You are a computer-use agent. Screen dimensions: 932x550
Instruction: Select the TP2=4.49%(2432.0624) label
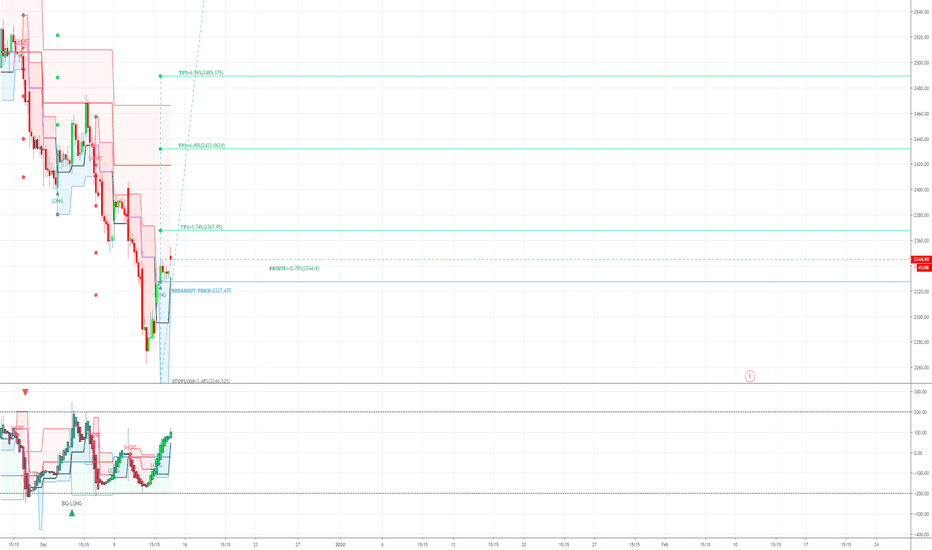click(x=201, y=146)
